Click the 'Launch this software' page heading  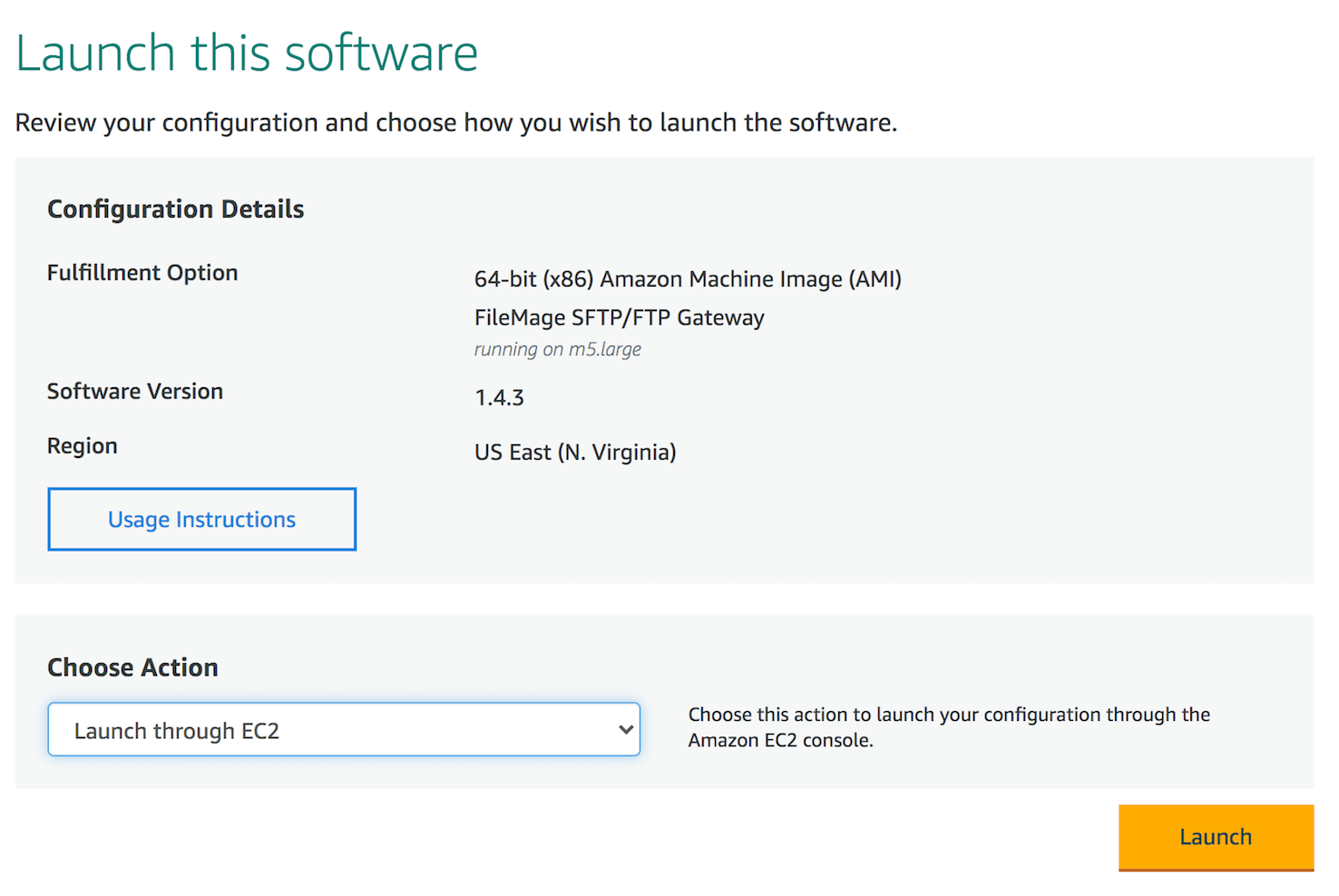click(247, 54)
